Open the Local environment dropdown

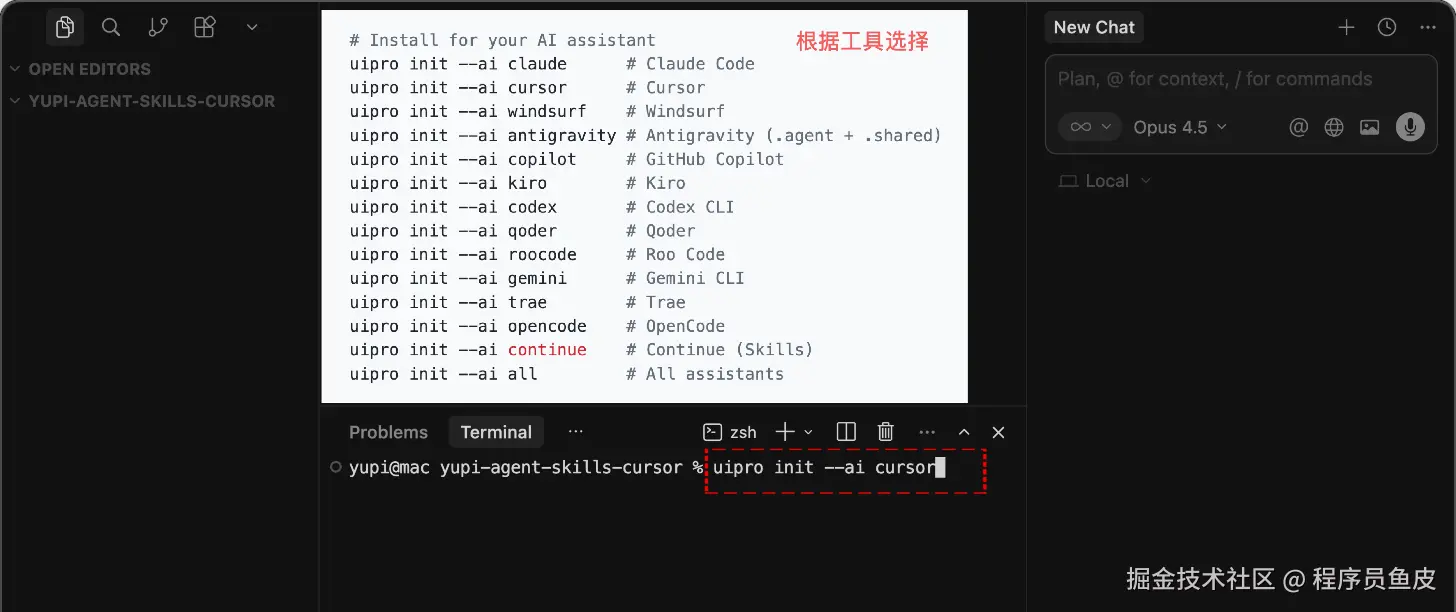pyautogui.click(x=1105, y=181)
